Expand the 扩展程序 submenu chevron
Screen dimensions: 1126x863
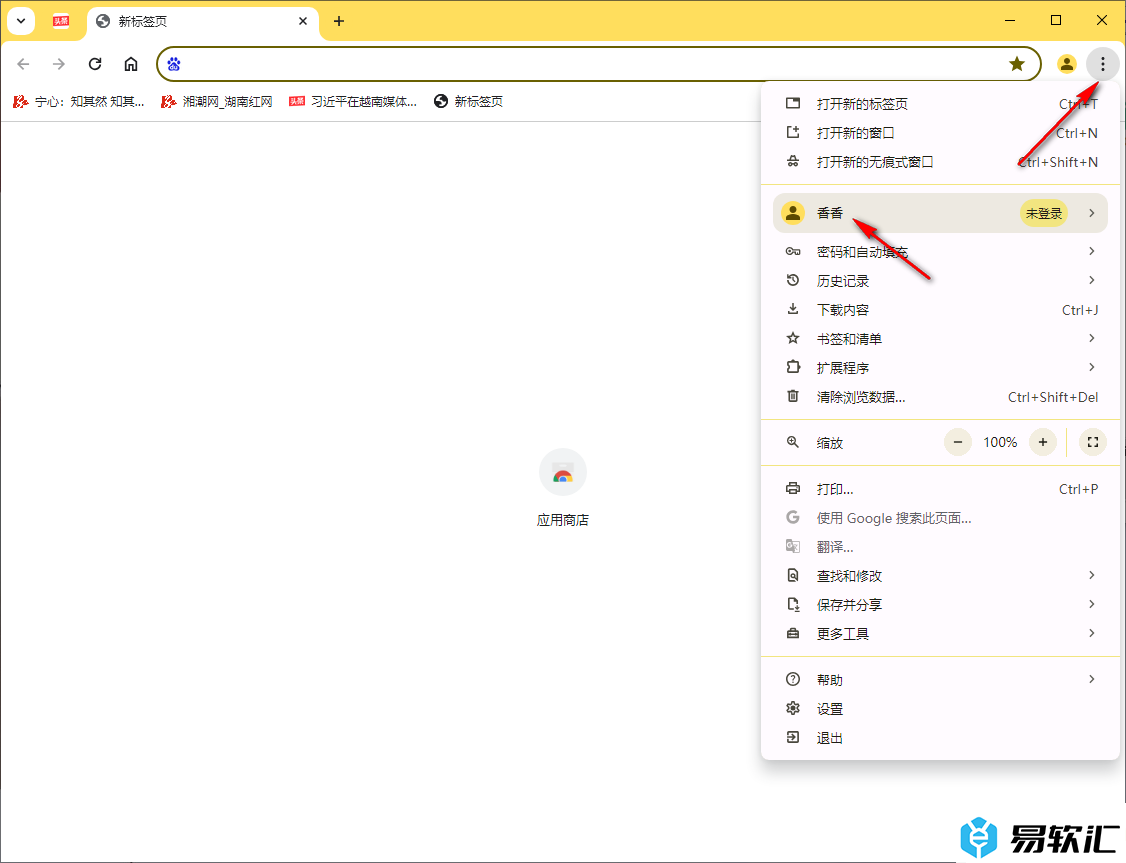(x=1092, y=367)
